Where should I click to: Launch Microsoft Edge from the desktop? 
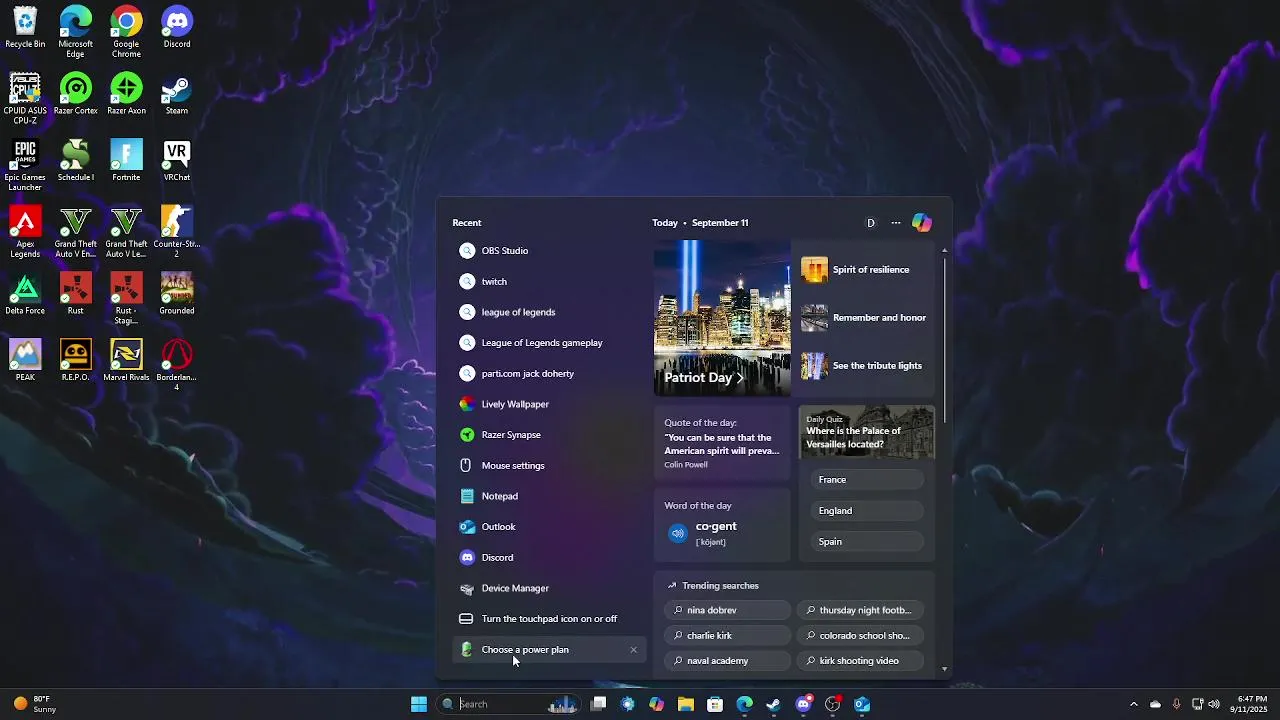click(x=76, y=32)
